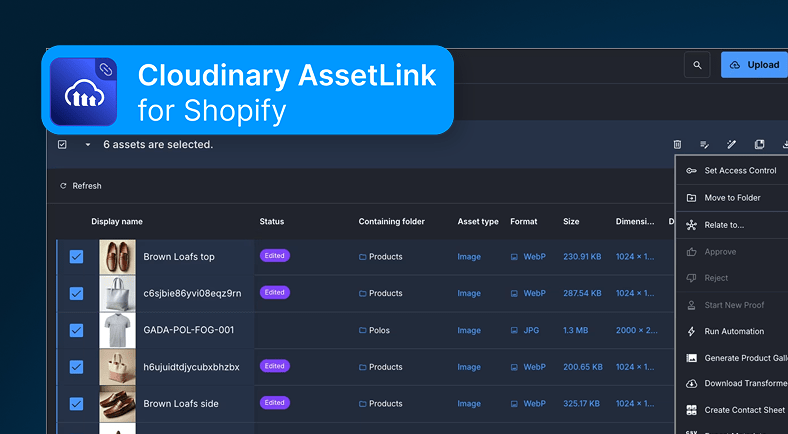This screenshot has width=788, height=434.
Task: Click the 230.91 KB size value
Action: [582, 257]
